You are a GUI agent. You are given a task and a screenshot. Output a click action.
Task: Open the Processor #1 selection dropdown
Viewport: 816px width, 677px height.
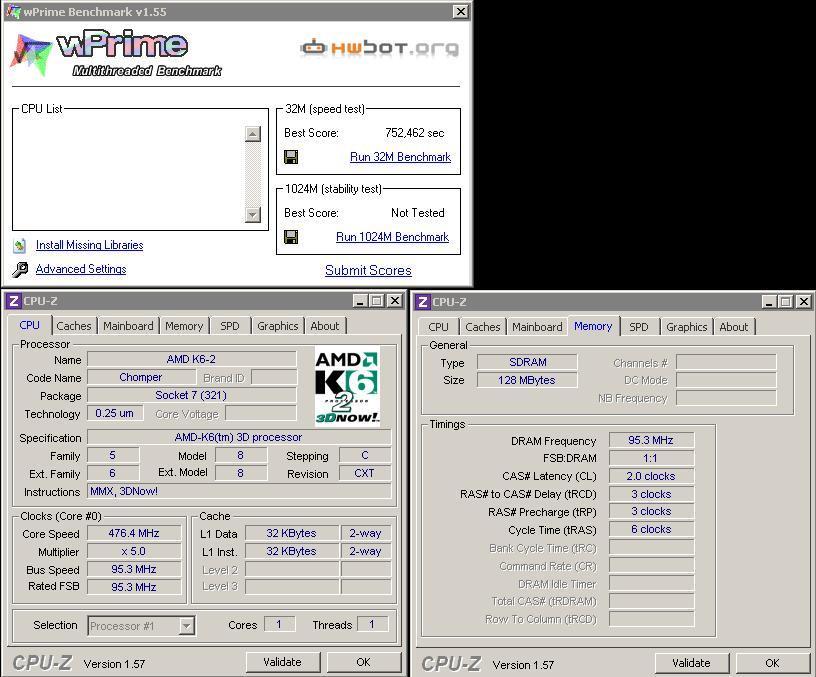186,625
